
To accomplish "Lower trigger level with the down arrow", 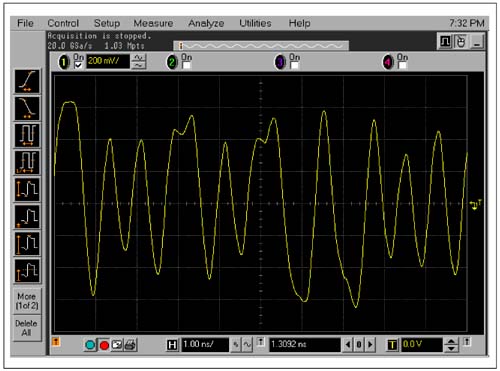I will pos(451,348).
